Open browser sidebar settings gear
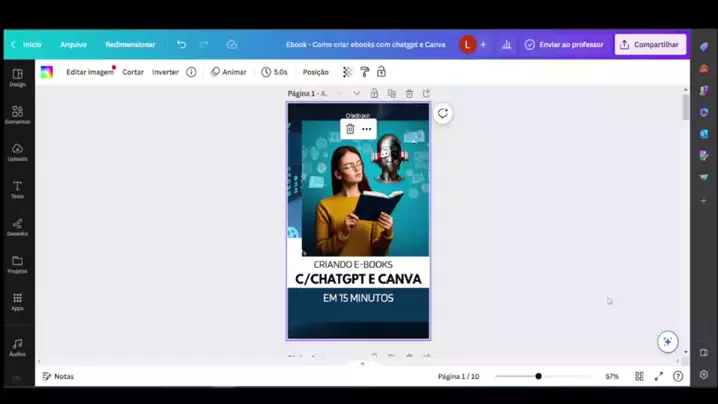 [704, 374]
